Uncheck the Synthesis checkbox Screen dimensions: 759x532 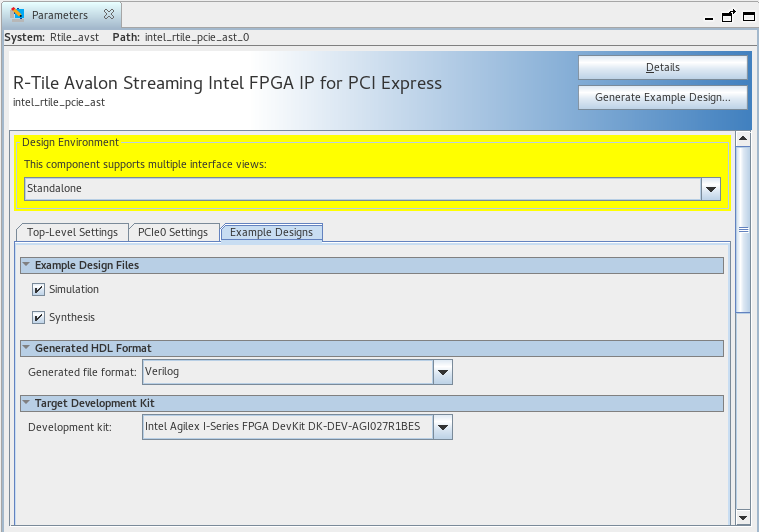tap(39, 318)
